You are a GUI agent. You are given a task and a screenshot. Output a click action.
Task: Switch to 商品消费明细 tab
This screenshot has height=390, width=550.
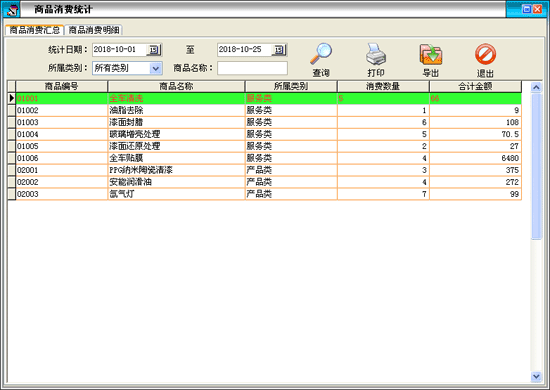pyautogui.click(x=94, y=30)
